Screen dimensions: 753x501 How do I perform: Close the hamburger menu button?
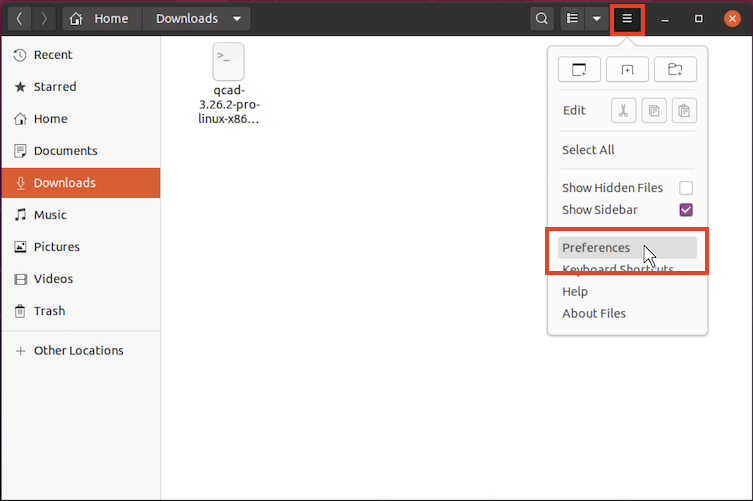click(627, 19)
